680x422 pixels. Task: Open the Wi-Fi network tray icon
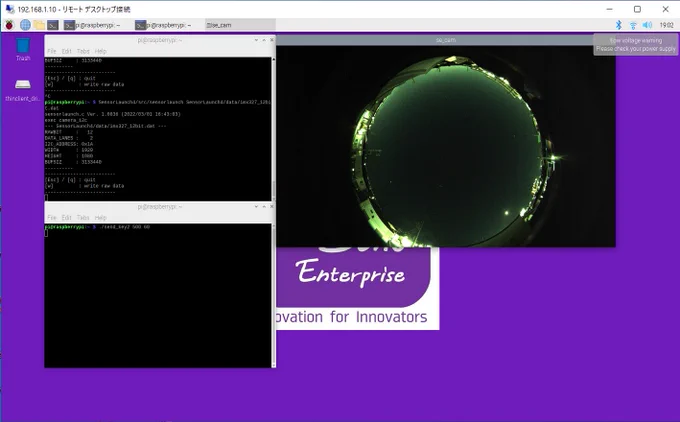pos(633,25)
